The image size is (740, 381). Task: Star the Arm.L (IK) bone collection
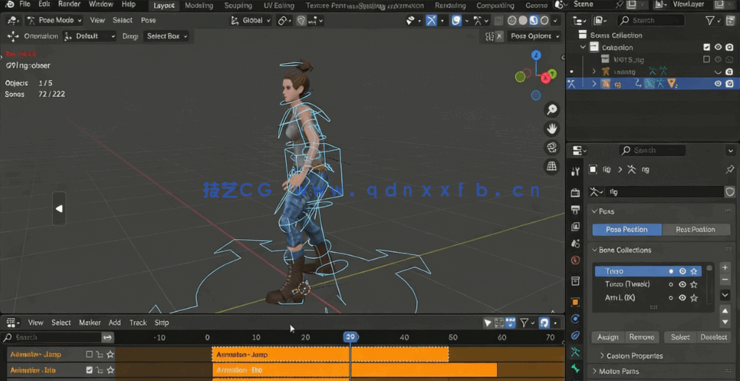click(694, 298)
